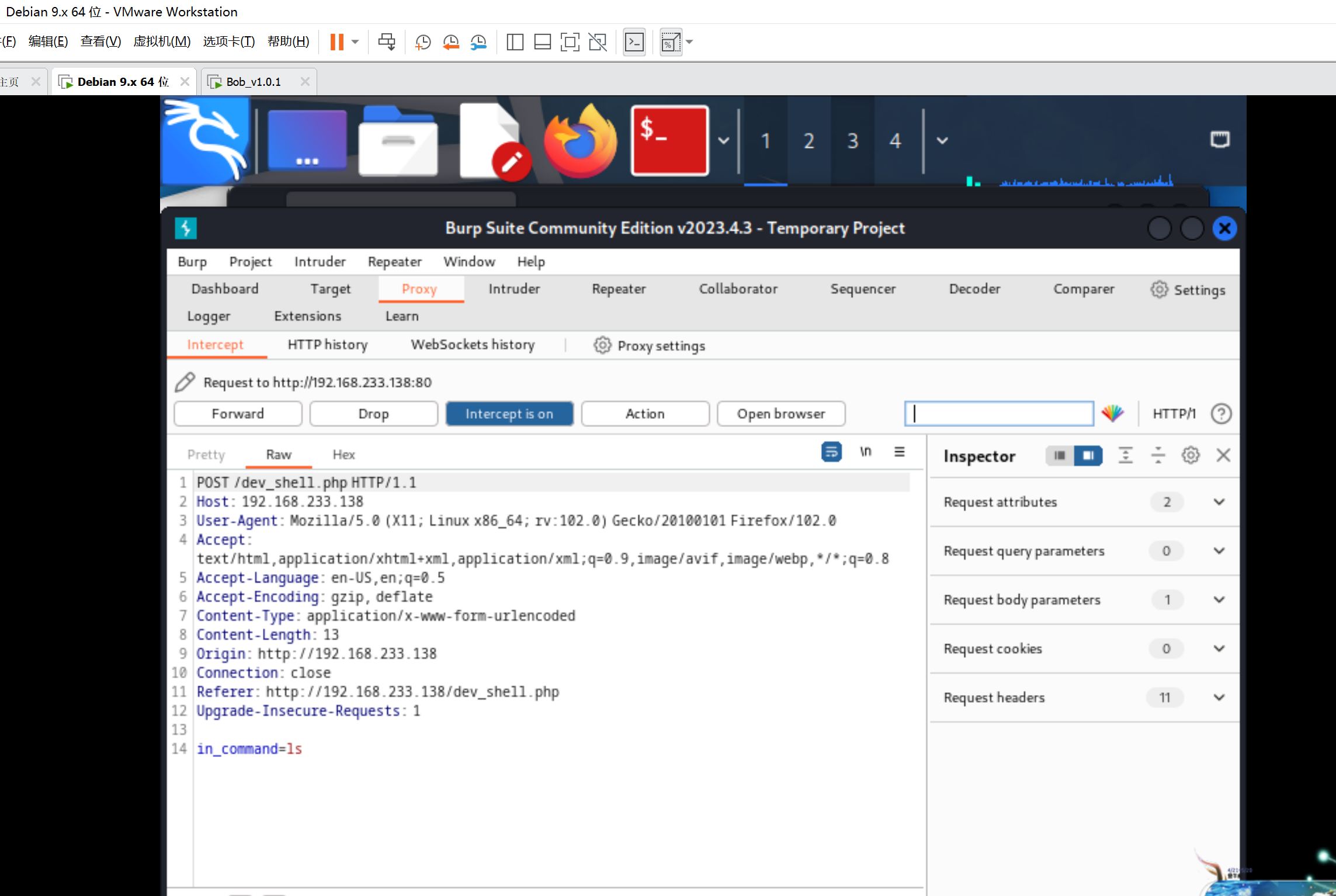Launch Firefox from the Kali panel
Image resolution: width=1336 pixels, height=896 pixels.
(x=579, y=141)
